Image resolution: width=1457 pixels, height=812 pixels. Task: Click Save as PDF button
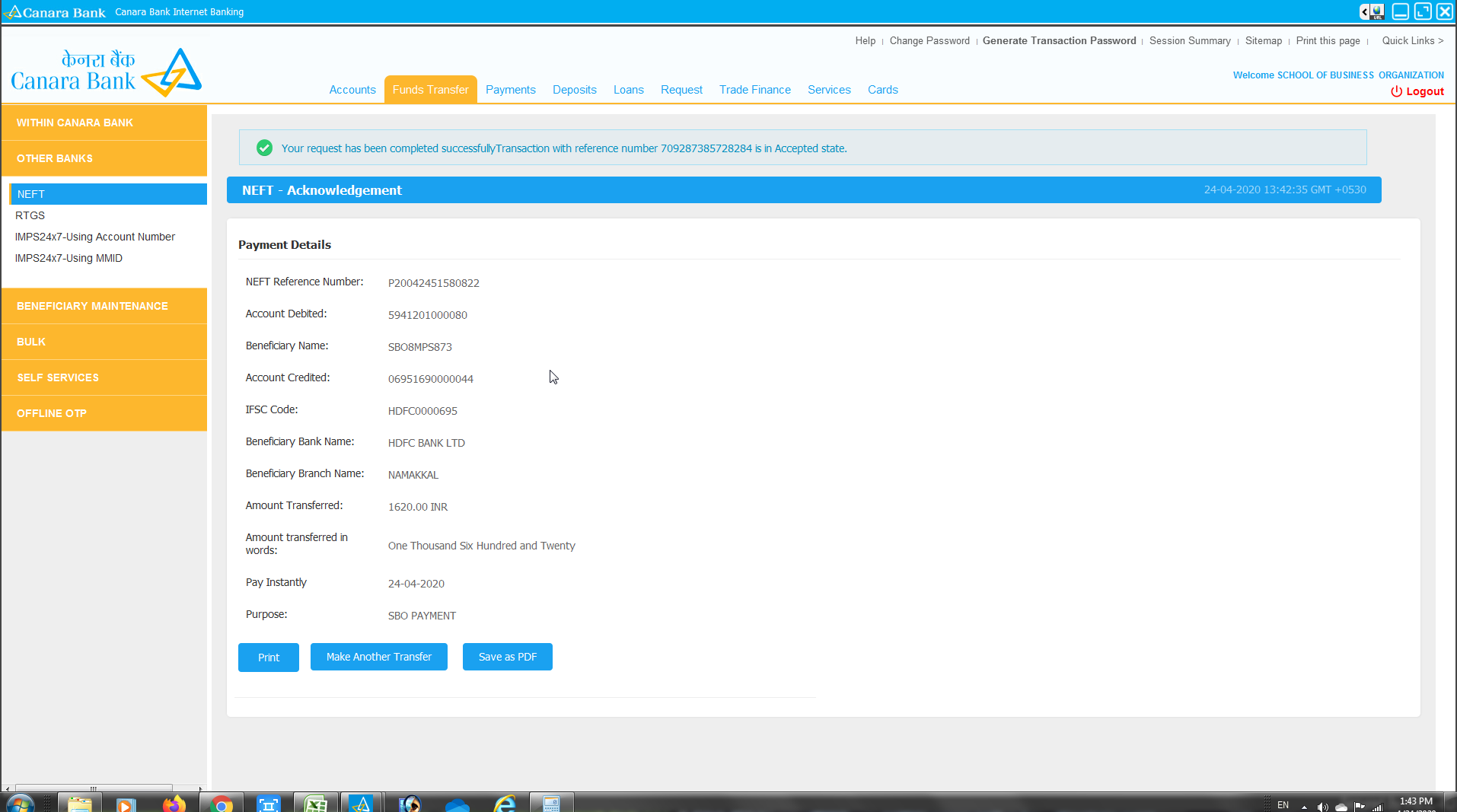(x=508, y=657)
